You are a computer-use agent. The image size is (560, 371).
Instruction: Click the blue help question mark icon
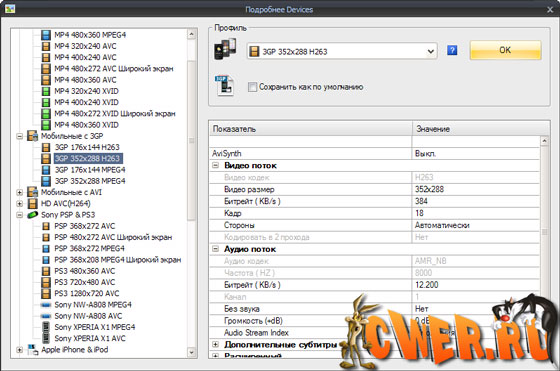452,50
